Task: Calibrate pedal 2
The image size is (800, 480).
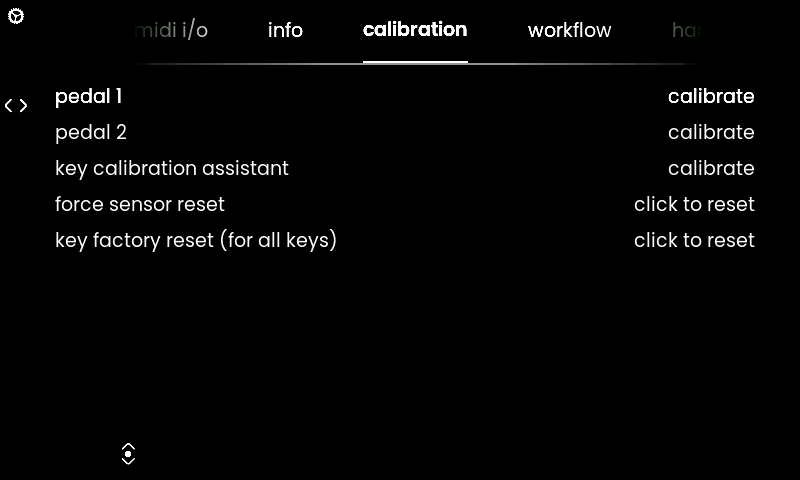Action: (711, 132)
